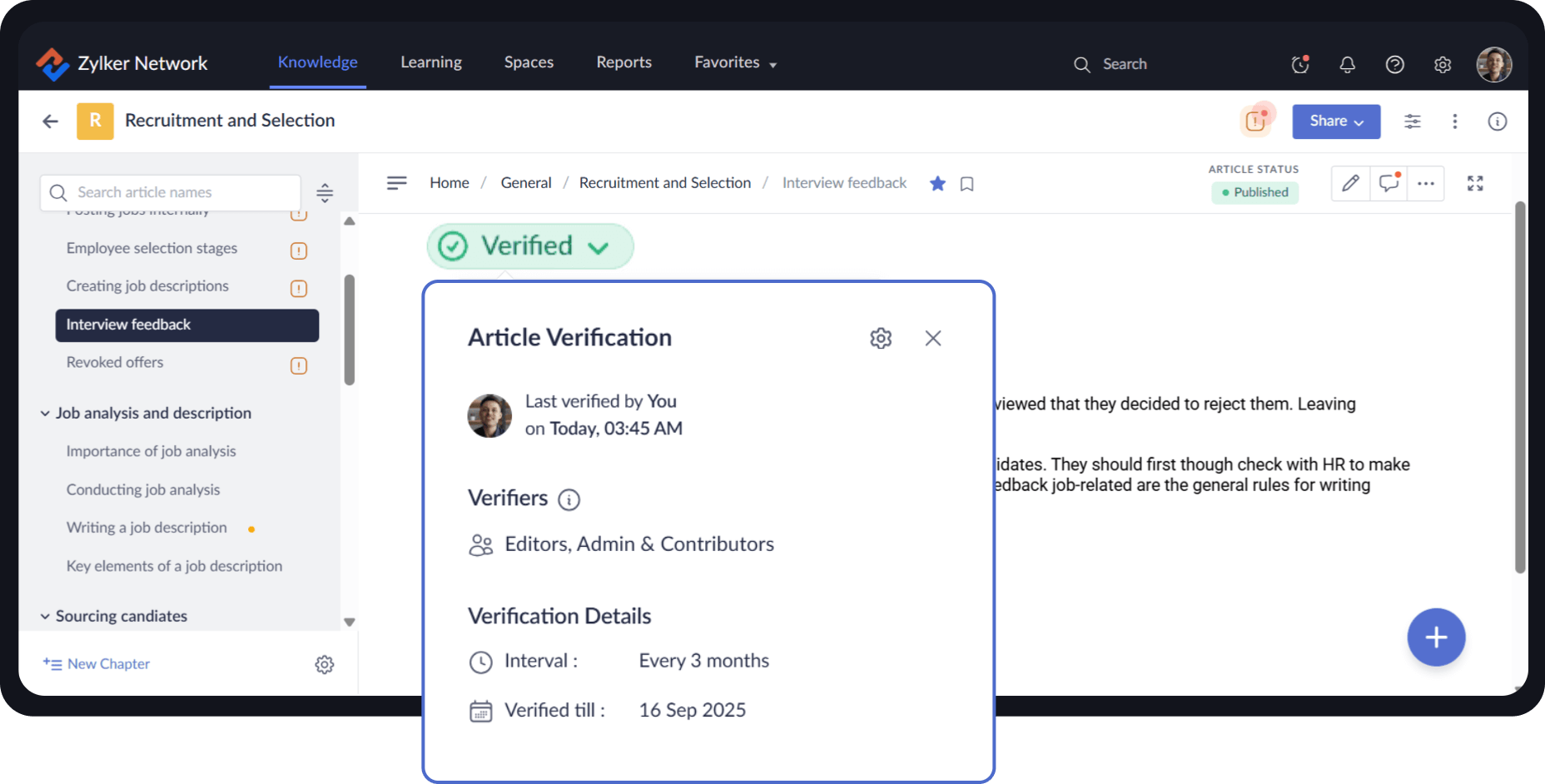Image resolution: width=1545 pixels, height=784 pixels.
Task: Enter full screen with the expand icon
Action: click(x=1474, y=183)
